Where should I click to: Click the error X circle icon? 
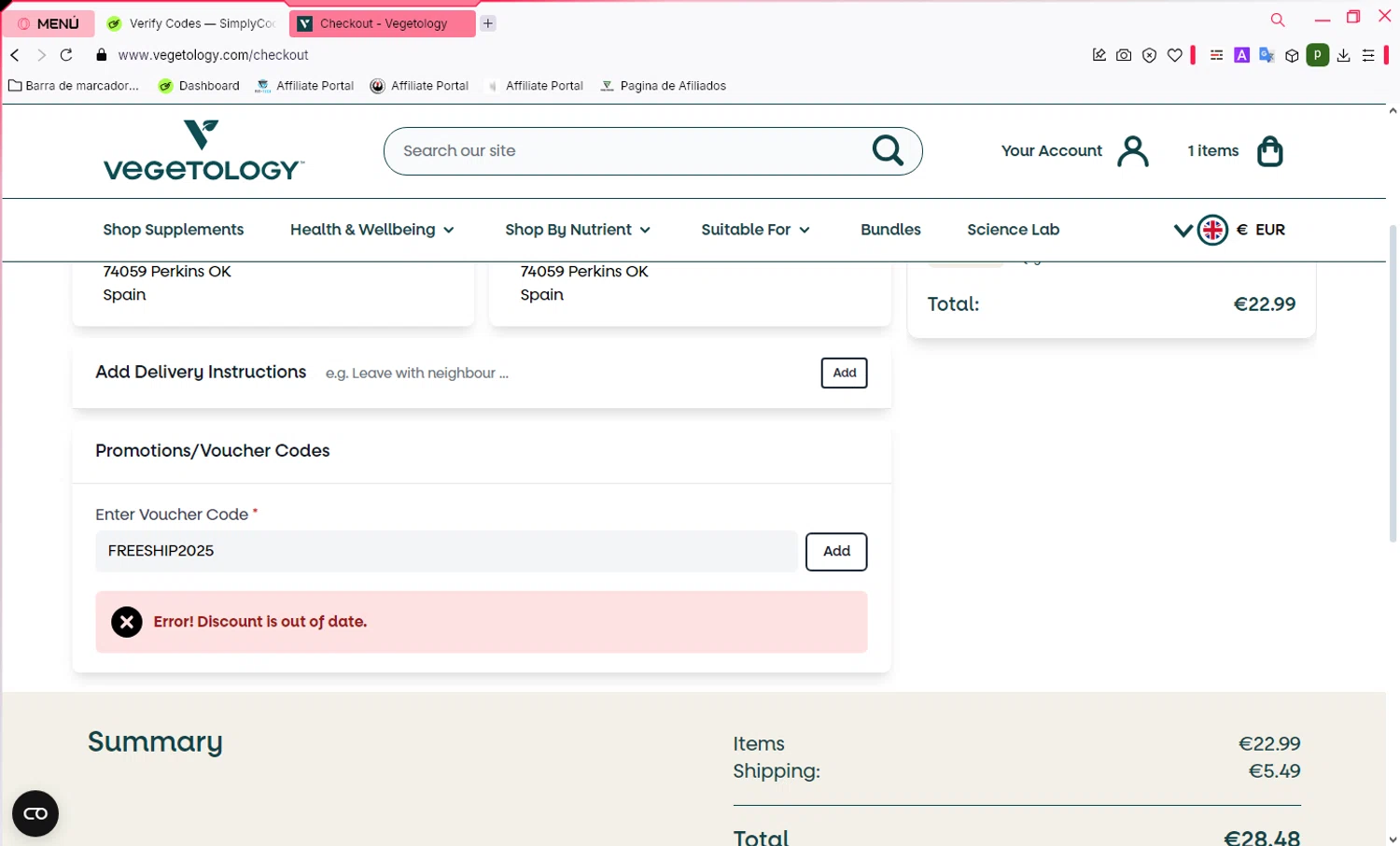coord(127,622)
